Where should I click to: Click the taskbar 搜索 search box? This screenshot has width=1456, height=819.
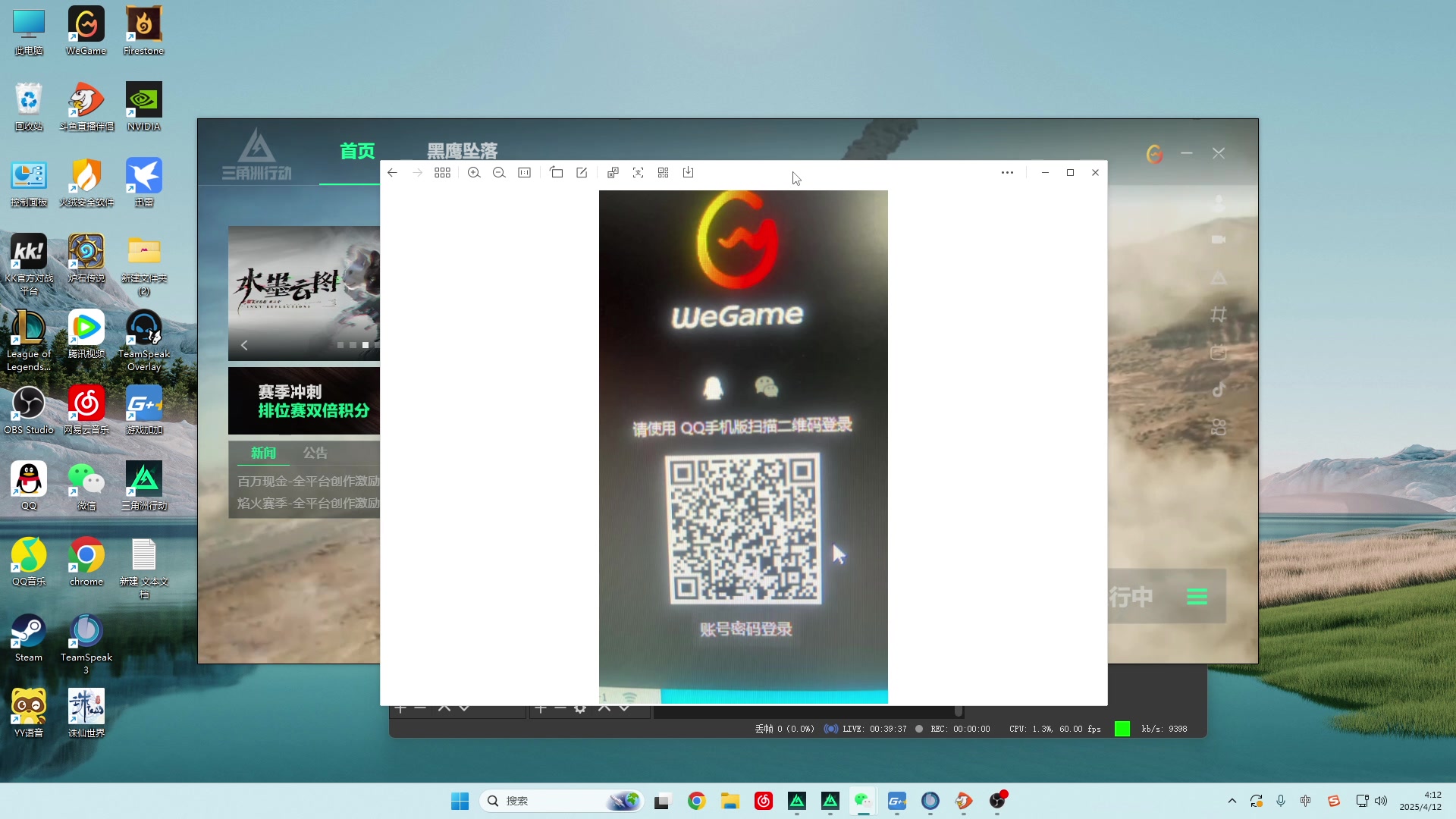[562, 801]
